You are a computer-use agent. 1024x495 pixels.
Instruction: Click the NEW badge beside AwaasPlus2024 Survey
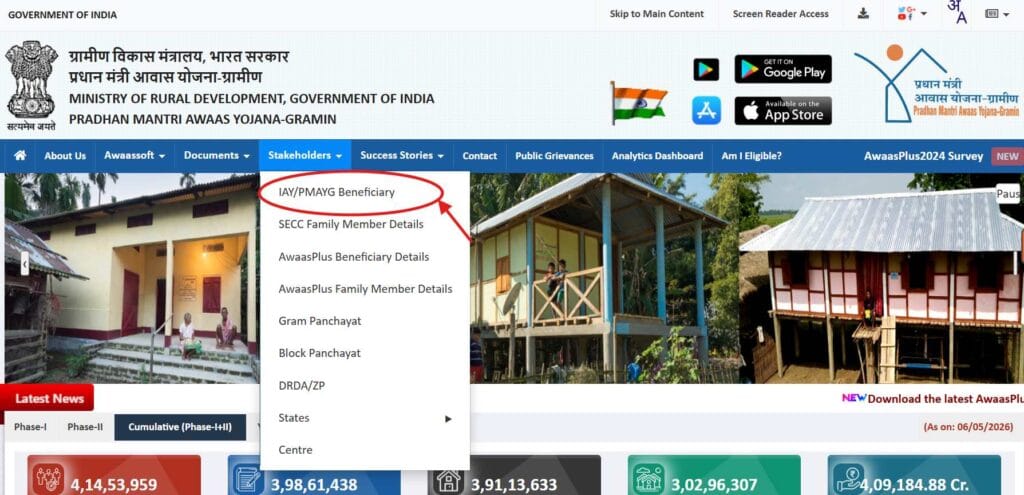coord(1007,156)
